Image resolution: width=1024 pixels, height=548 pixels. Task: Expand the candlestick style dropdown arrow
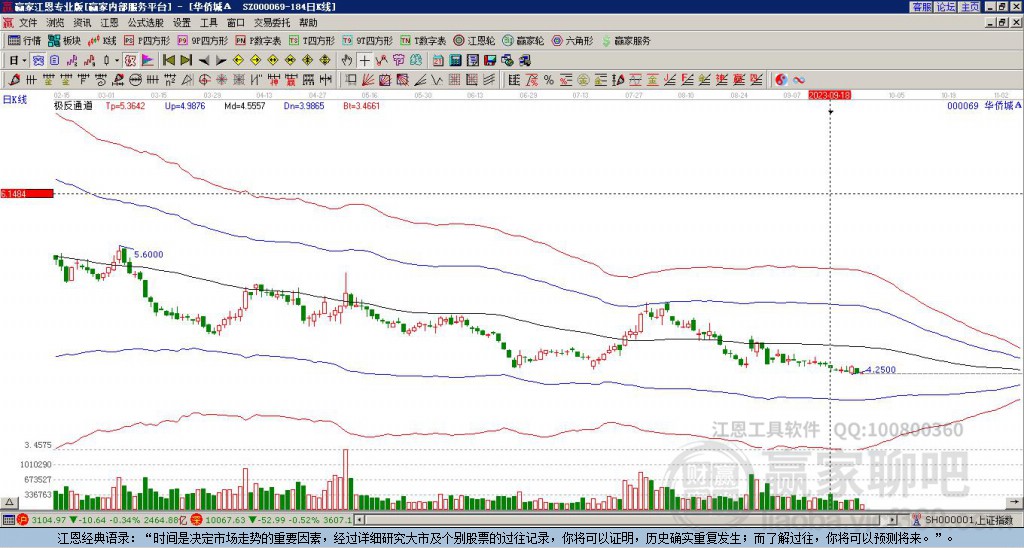click(x=117, y=60)
